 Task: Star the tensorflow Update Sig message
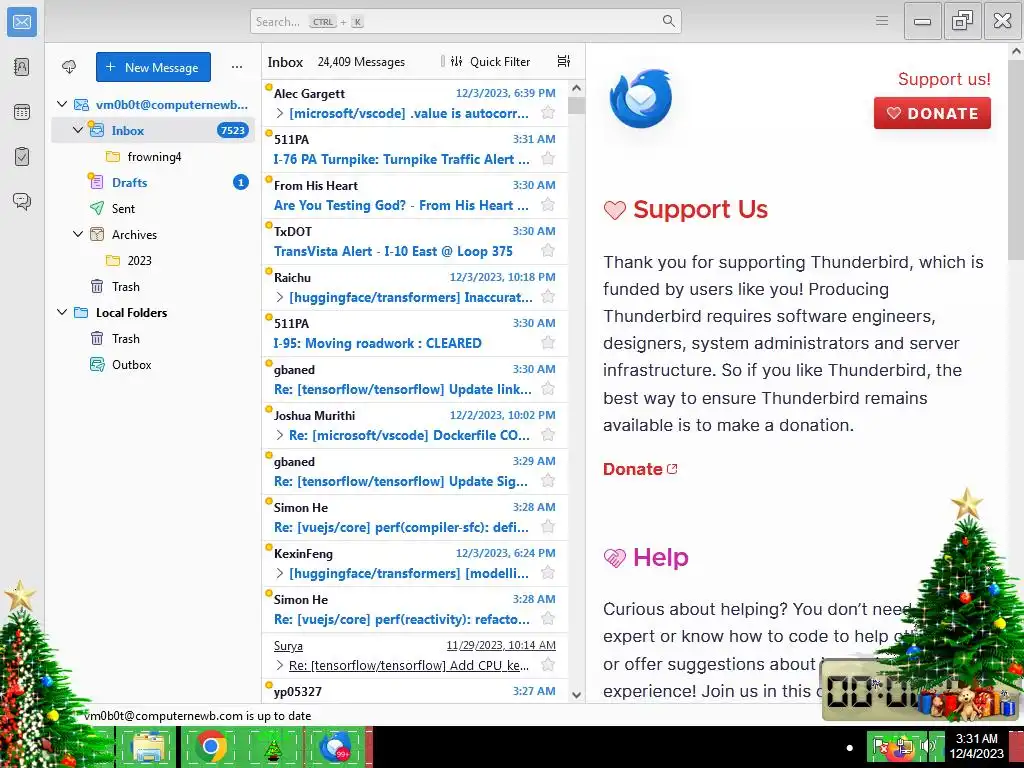click(x=548, y=481)
